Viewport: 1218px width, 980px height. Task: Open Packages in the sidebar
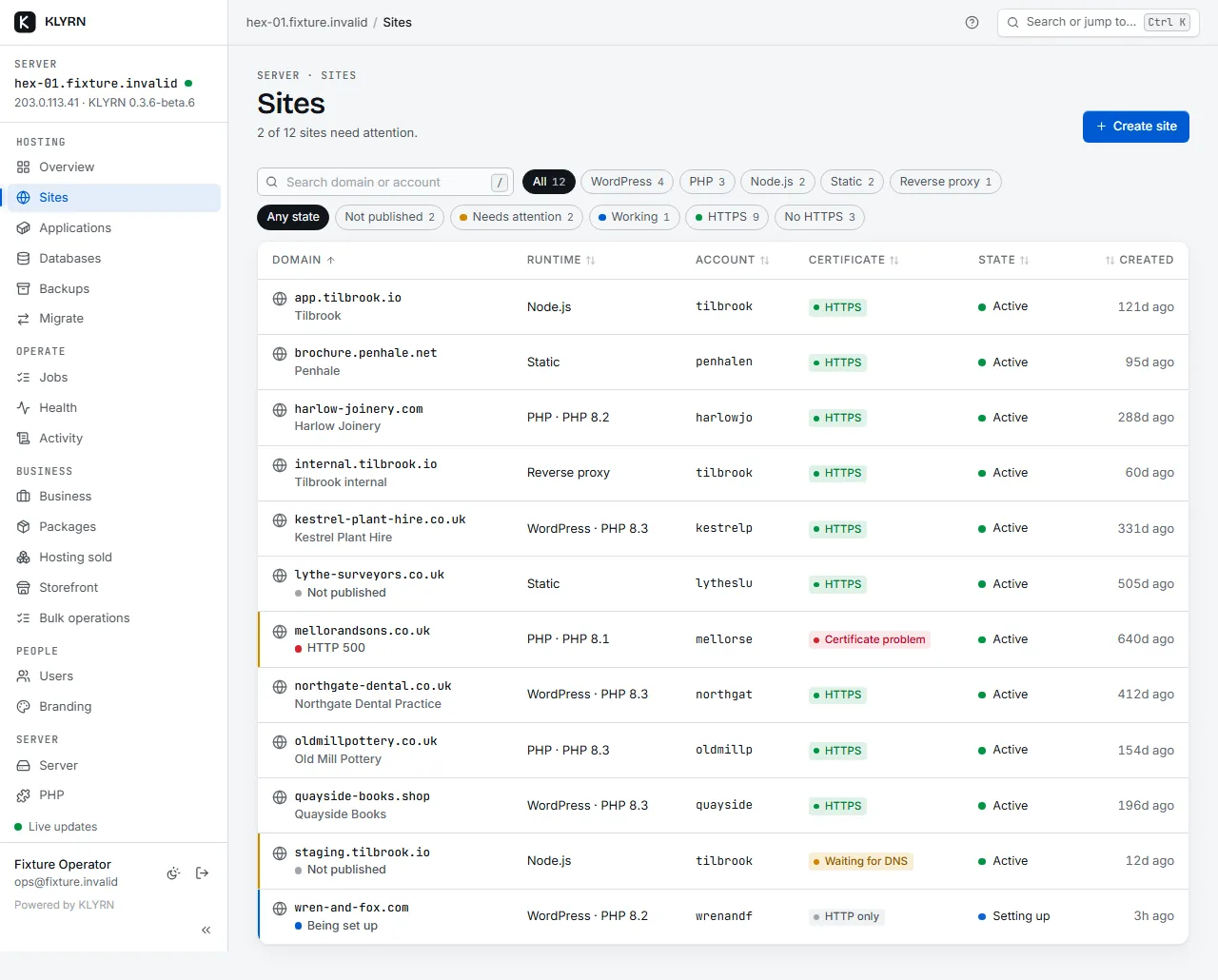point(114,527)
